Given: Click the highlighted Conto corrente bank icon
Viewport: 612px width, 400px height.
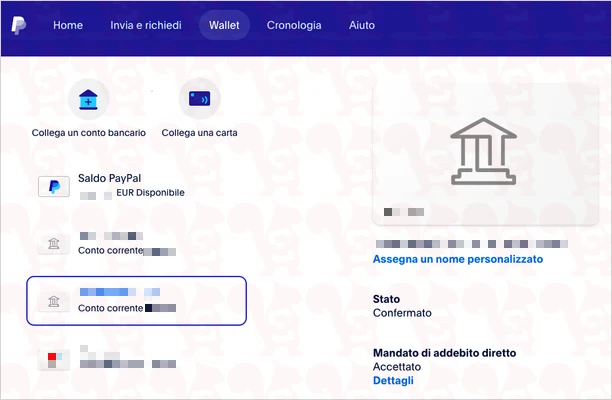Looking at the screenshot, I should coord(54,301).
